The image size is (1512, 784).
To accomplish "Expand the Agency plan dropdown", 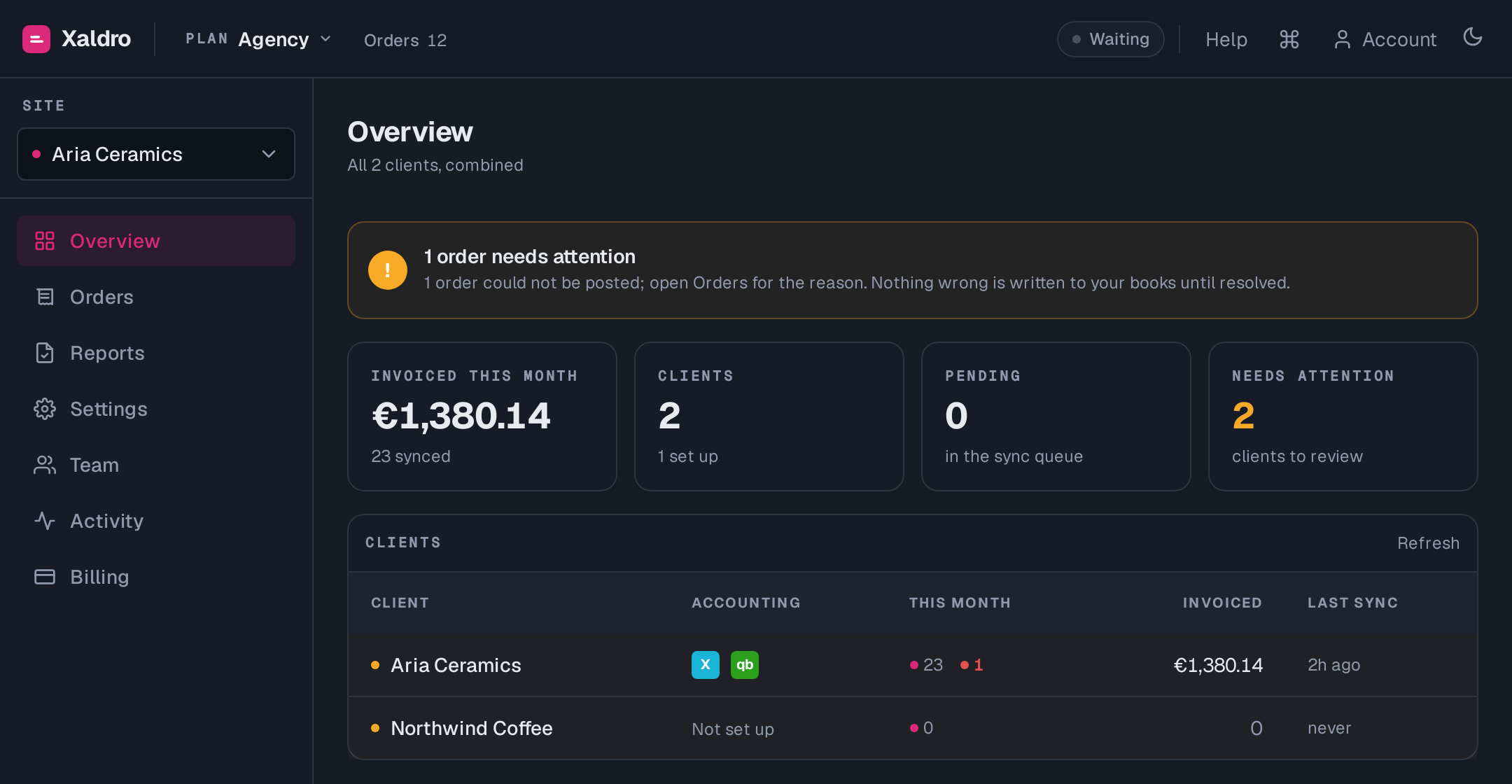I will [258, 39].
